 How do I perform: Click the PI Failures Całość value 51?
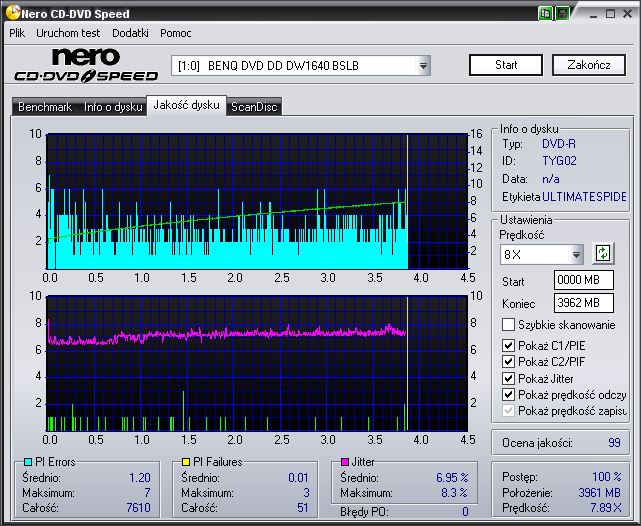click(x=303, y=508)
